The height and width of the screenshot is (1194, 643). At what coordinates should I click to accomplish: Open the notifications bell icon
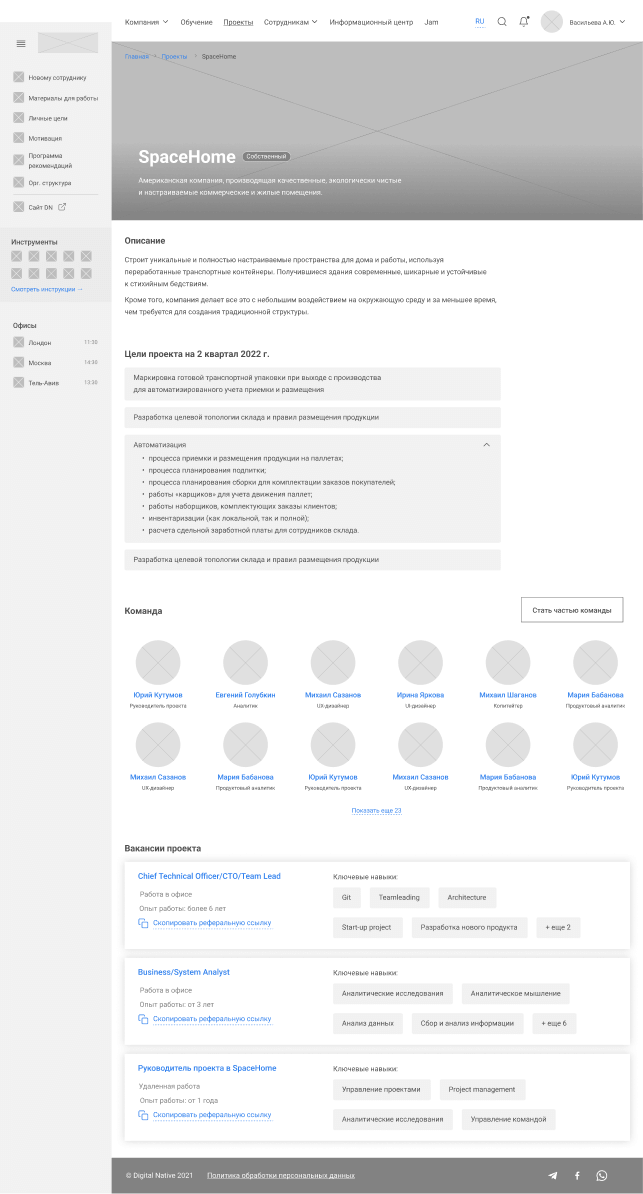(x=524, y=21)
